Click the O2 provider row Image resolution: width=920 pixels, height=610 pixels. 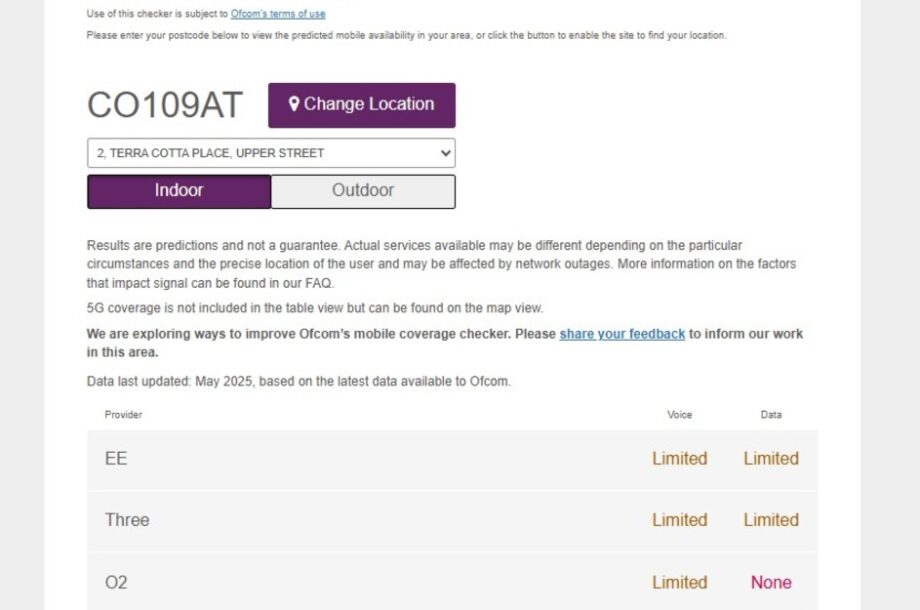coord(452,582)
